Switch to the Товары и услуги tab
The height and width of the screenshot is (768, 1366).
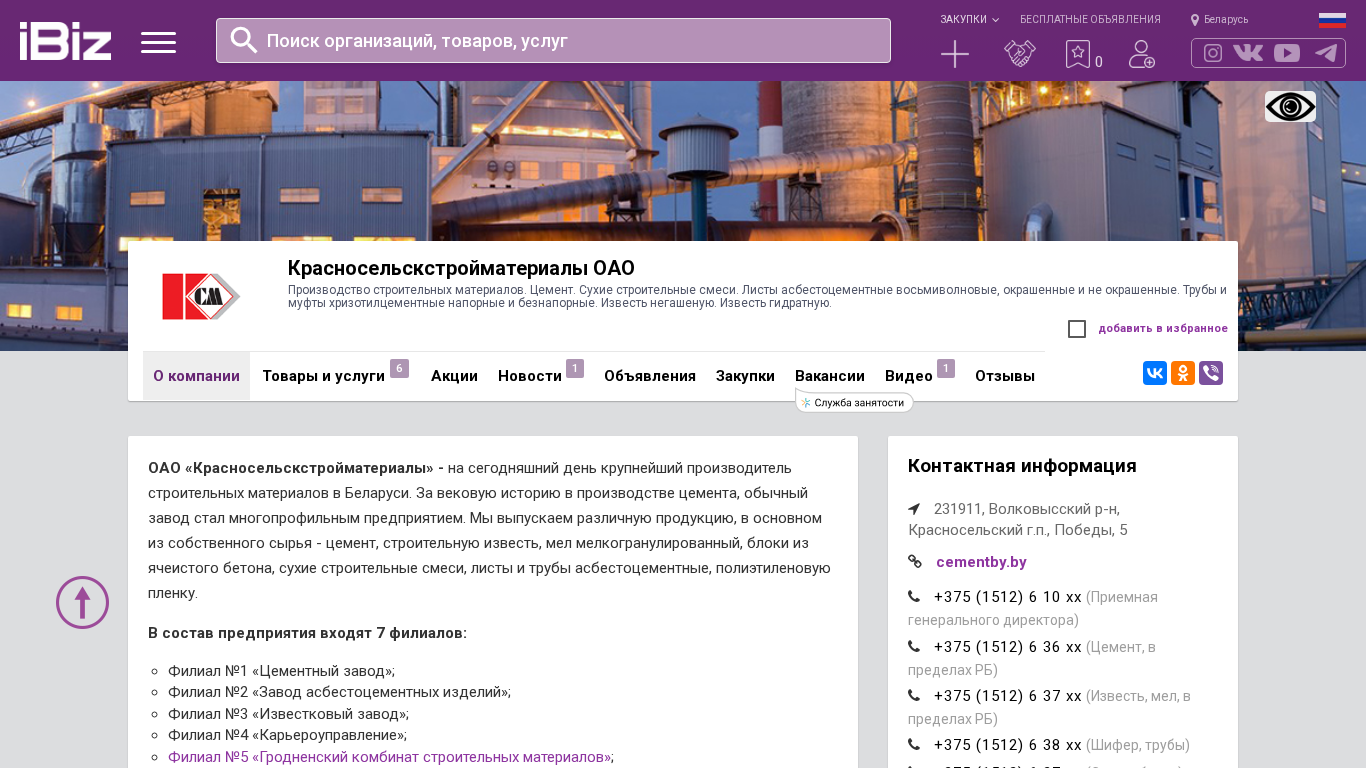pyautogui.click(x=323, y=376)
